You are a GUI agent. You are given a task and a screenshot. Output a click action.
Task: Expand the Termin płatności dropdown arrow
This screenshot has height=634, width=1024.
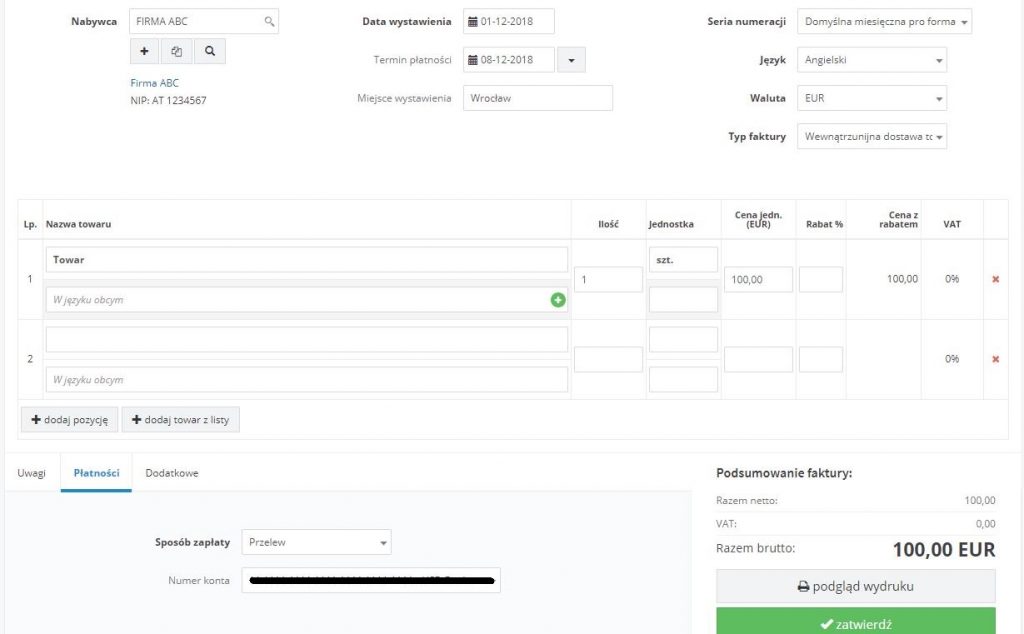[571, 60]
